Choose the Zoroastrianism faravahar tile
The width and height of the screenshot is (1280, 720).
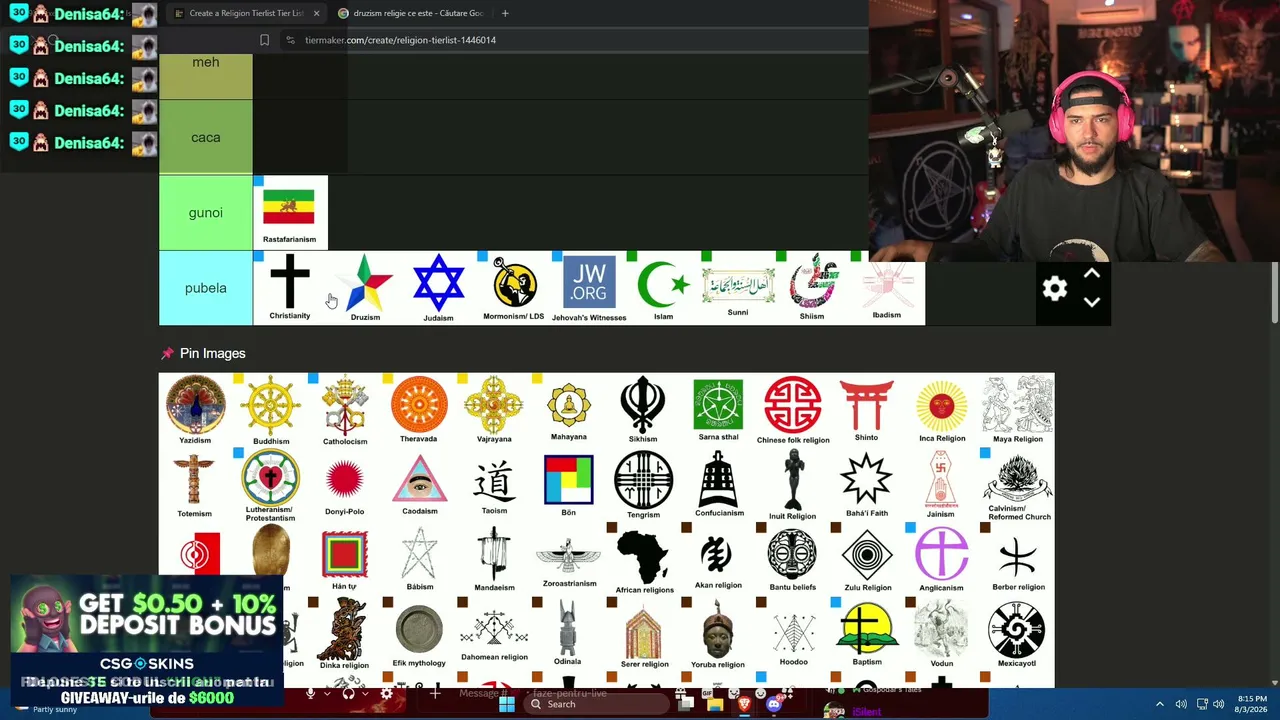pyautogui.click(x=569, y=560)
